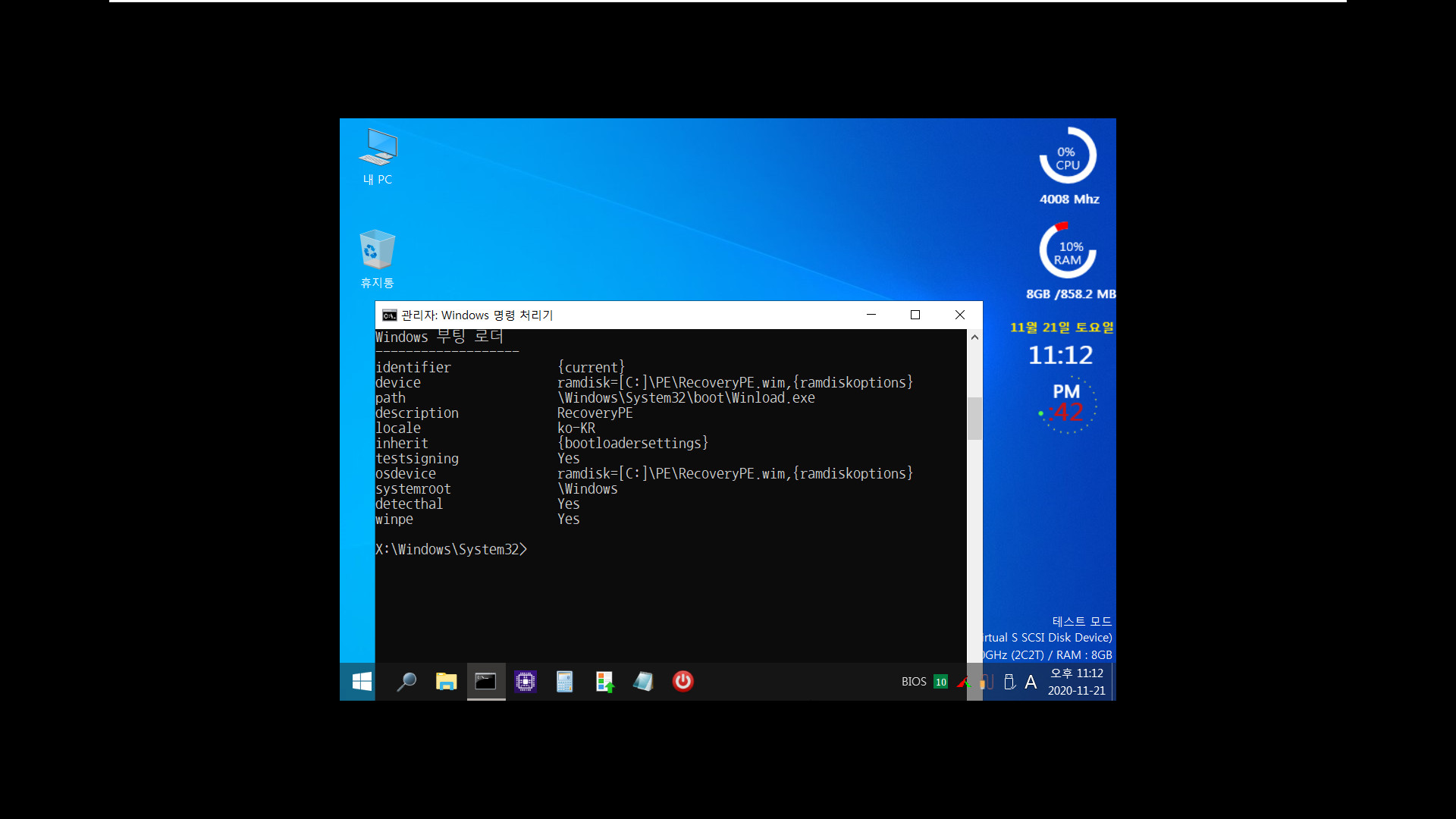Screen dimensions: 1456x819
Task: Select the command prompt taskbar button
Action: click(485, 682)
